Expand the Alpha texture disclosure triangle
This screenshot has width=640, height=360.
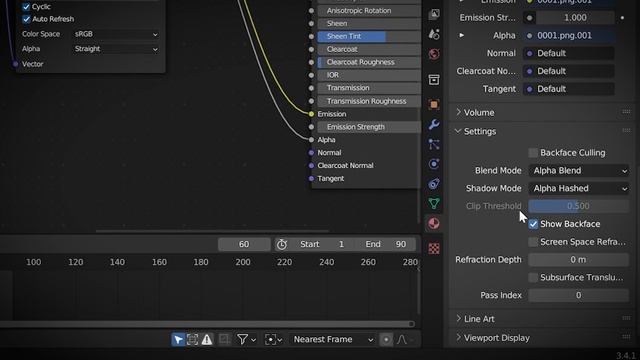point(462,35)
